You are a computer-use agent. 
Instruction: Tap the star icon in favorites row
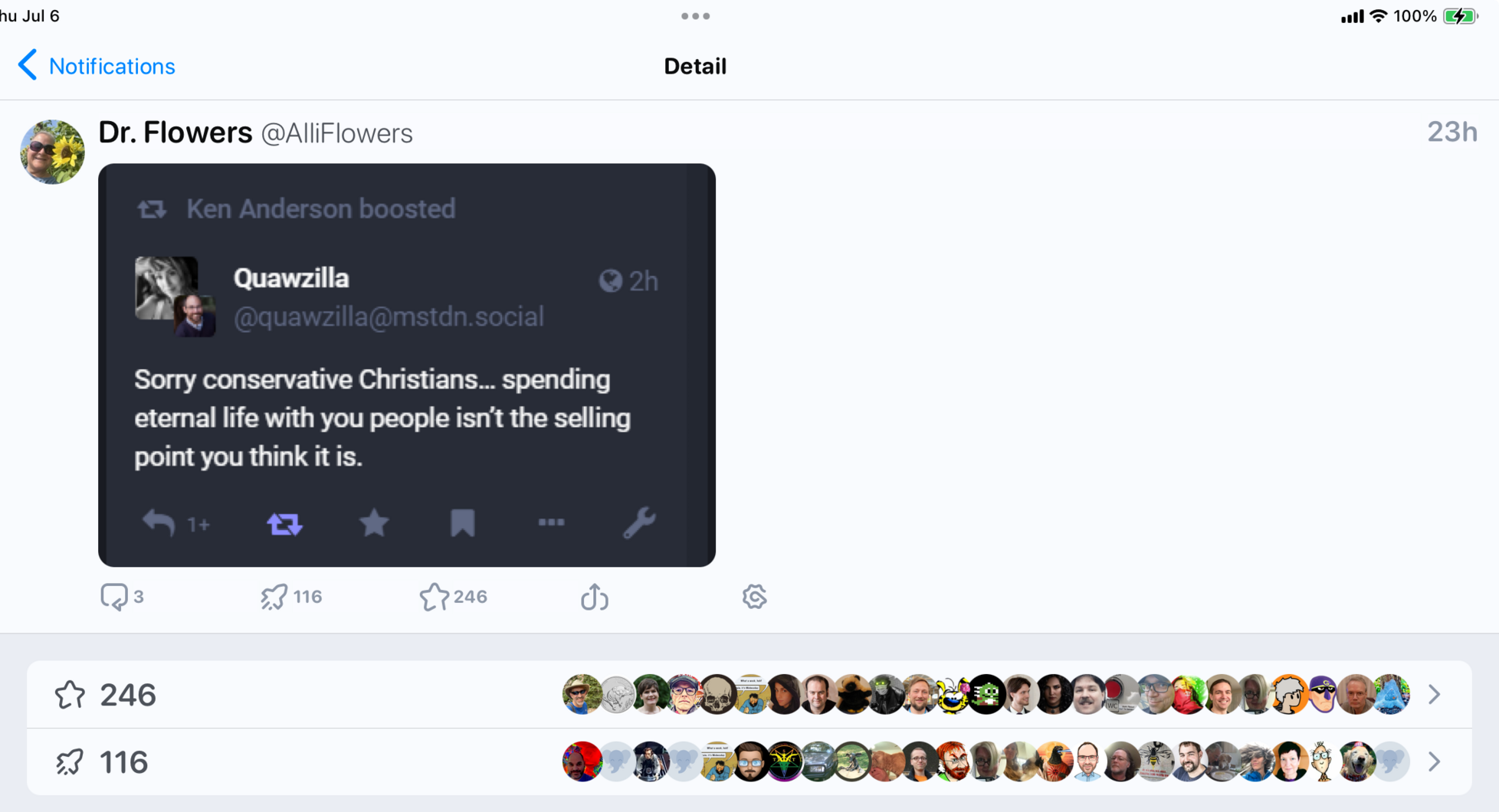click(x=70, y=695)
